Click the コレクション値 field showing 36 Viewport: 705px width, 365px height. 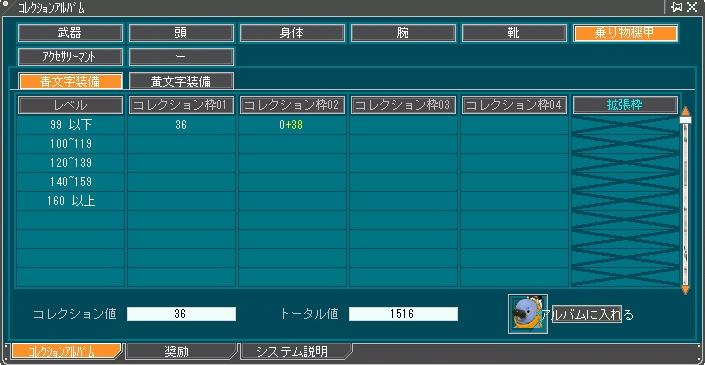pyautogui.click(x=181, y=314)
